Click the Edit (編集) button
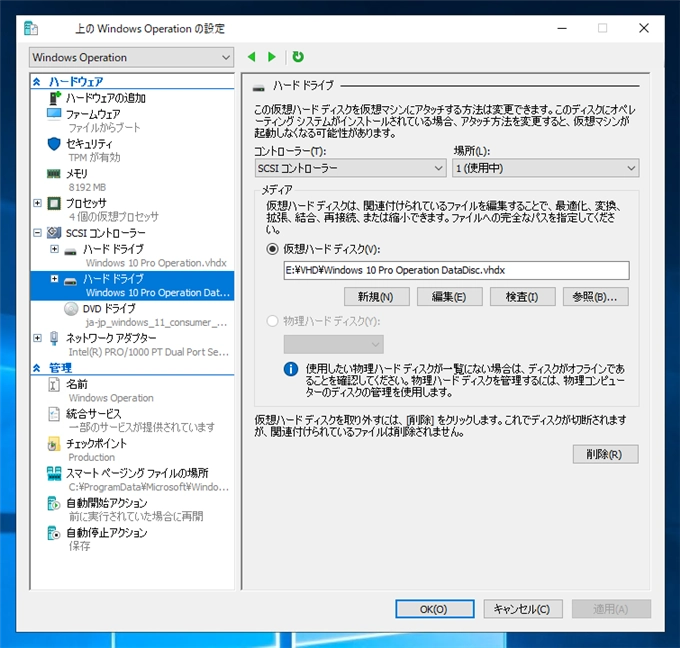Image resolution: width=680 pixels, height=648 pixels. [x=449, y=297]
